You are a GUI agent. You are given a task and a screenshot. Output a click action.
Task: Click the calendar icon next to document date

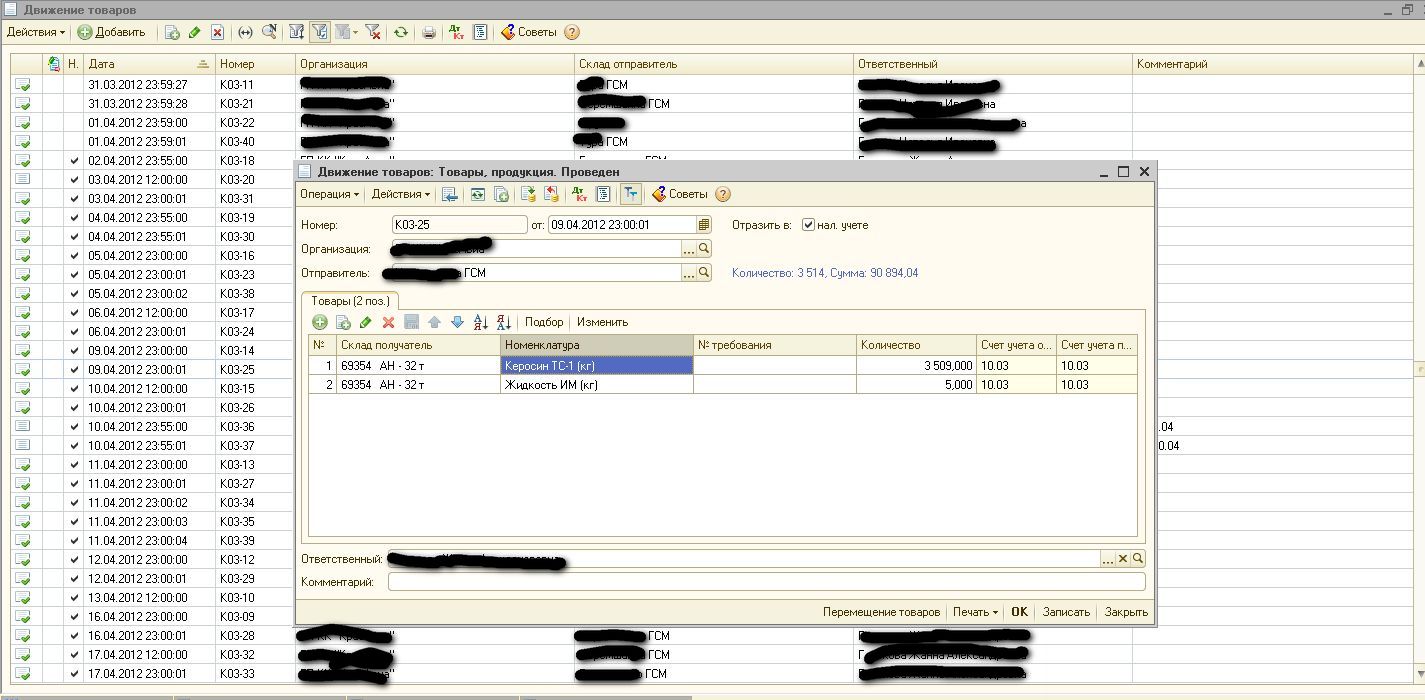pyautogui.click(x=704, y=225)
